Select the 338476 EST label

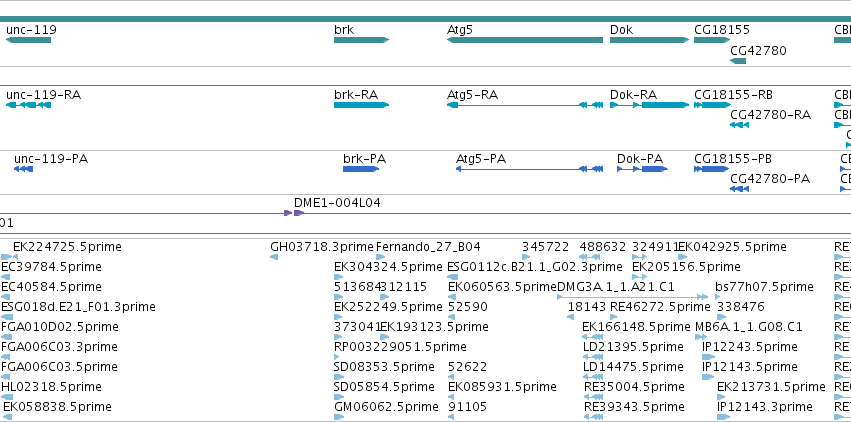tap(741, 307)
